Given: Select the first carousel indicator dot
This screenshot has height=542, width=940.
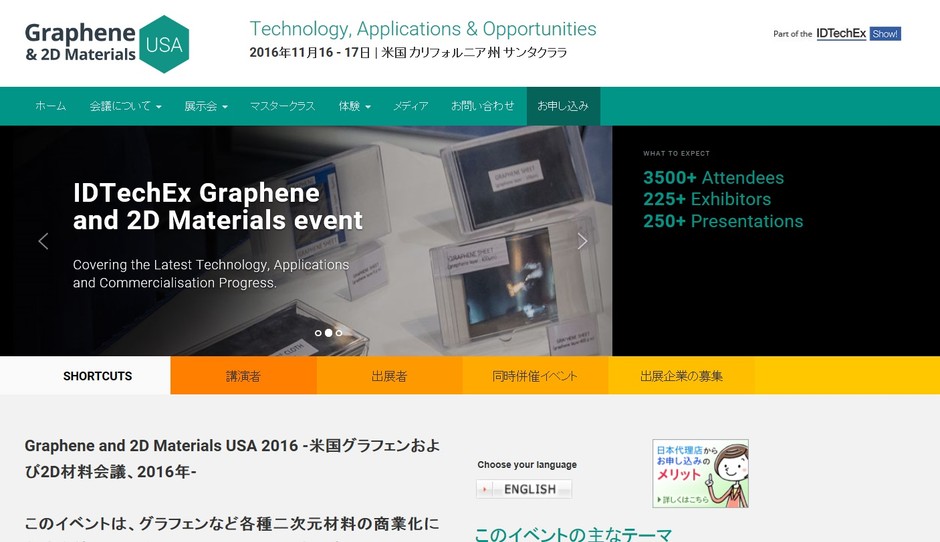Looking at the screenshot, I should (318, 333).
